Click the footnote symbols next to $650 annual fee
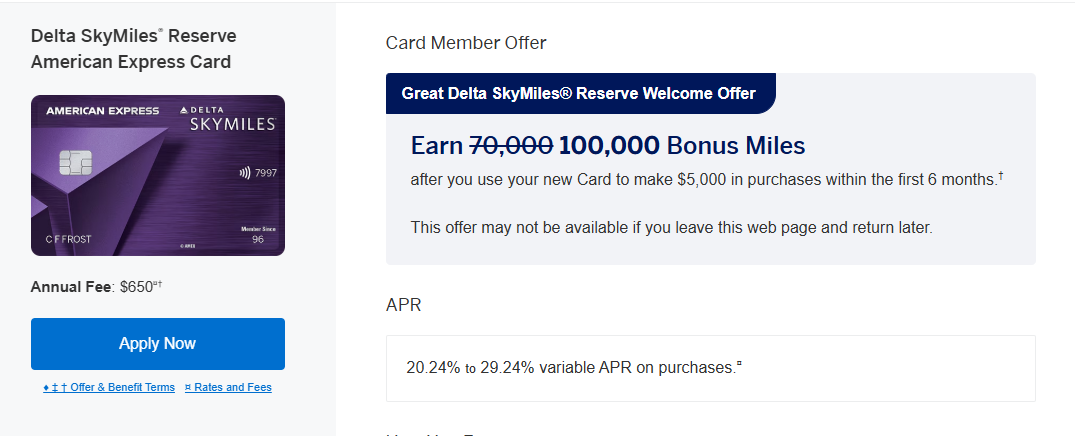 pos(157,284)
